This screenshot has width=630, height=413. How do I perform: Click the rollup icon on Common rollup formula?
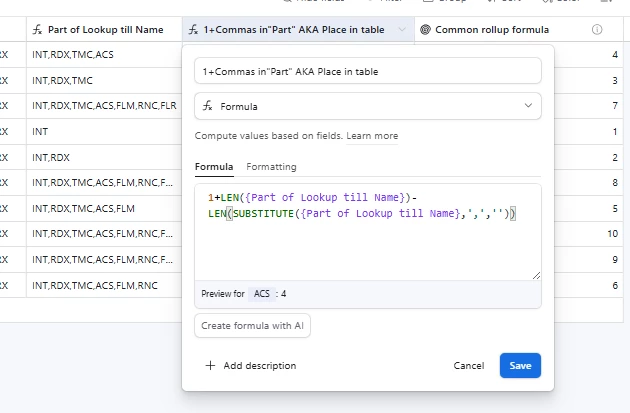[x=426, y=30]
